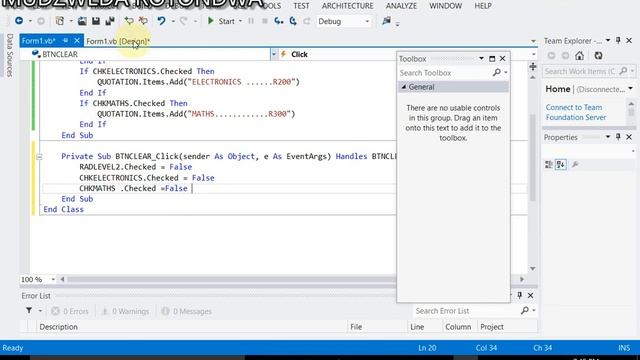640x360 pixels.
Task: Open the ANALYZE menu
Action: pos(401,6)
